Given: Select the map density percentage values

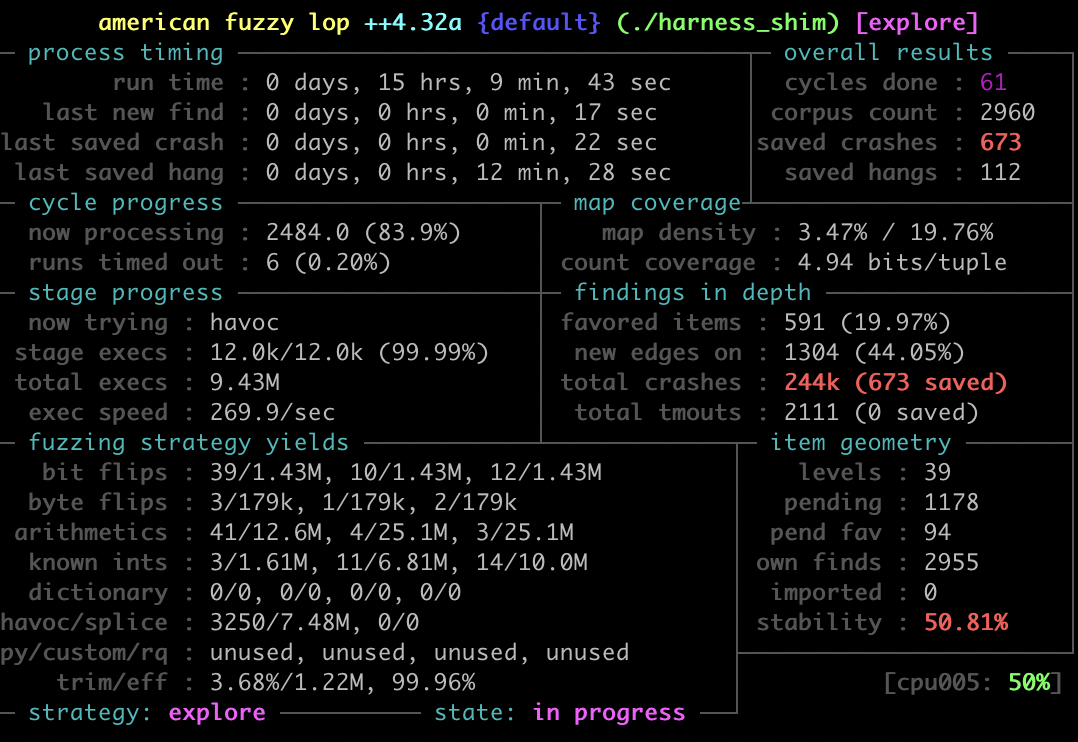Looking at the screenshot, I should [895, 232].
